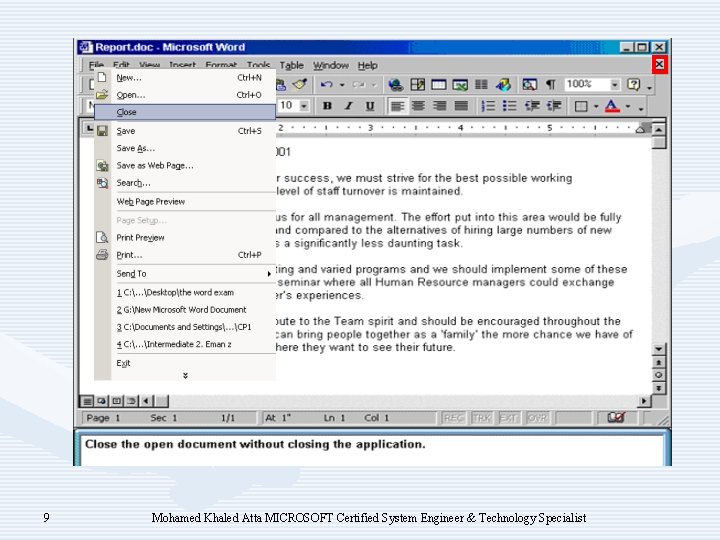Expand Formatting toolbar options arrow

pyautogui.click(x=641, y=108)
